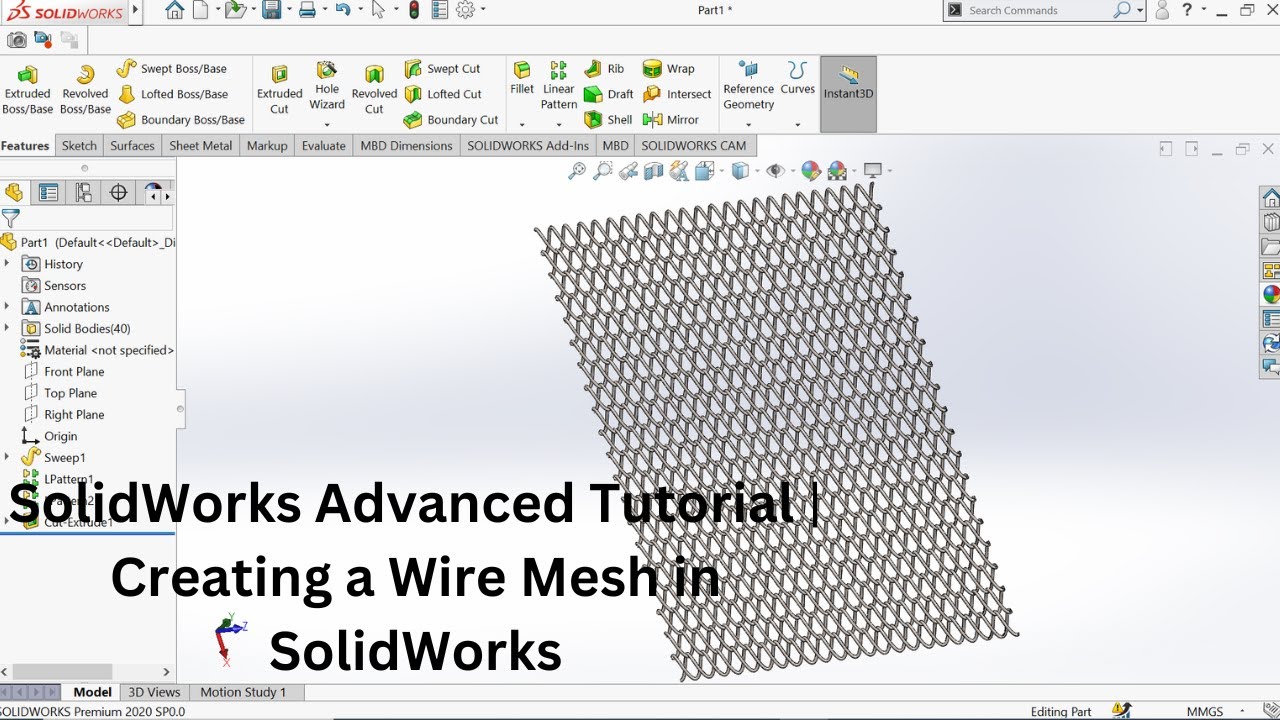
Task: Select the Shell tool
Action: (x=608, y=120)
